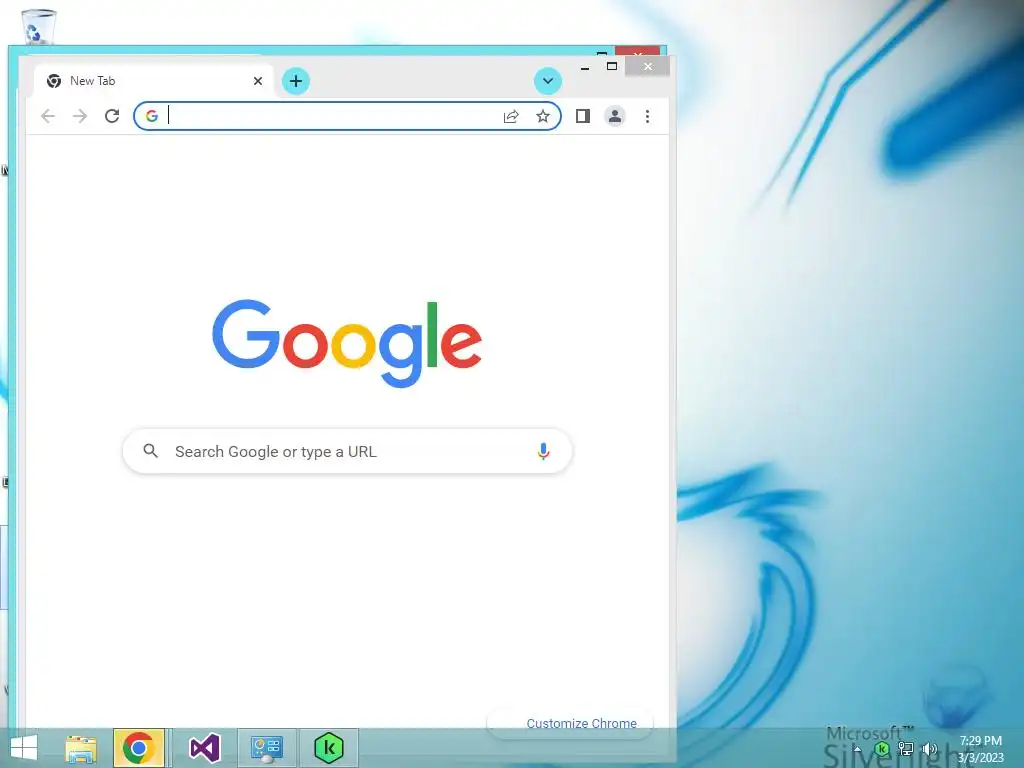This screenshot has width=1024, height=768.
Task: Open the network tray icon
Action: [x=906, y=749]
